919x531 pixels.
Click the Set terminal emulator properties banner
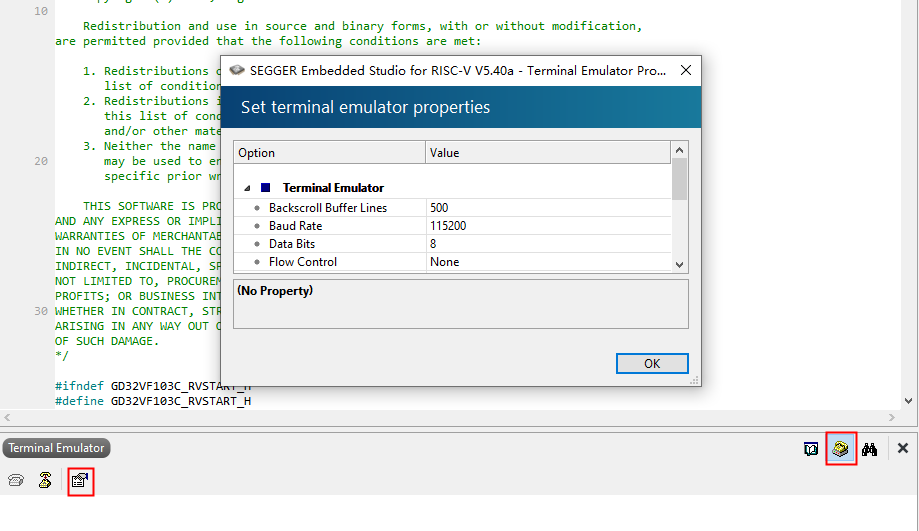[461, 107]
